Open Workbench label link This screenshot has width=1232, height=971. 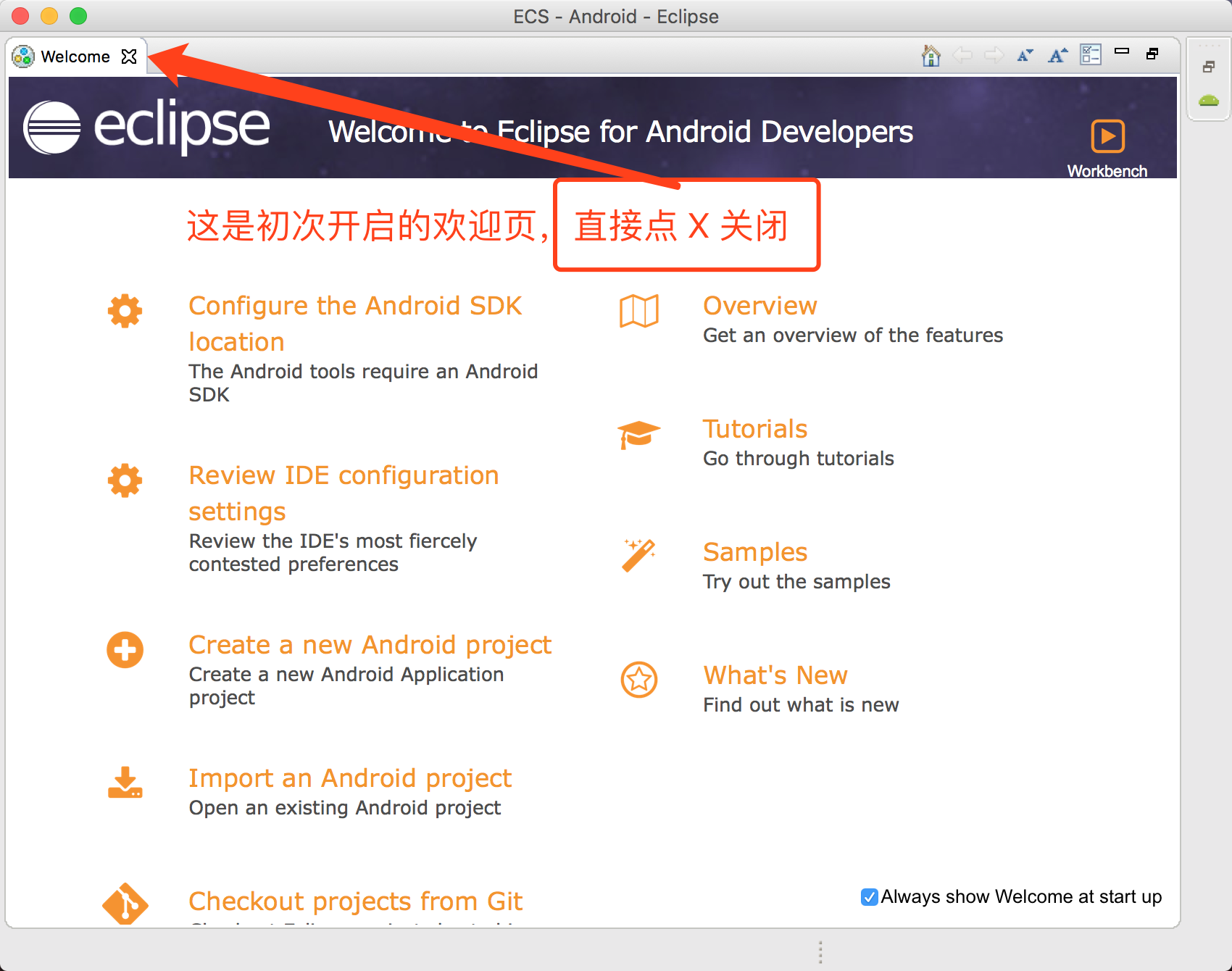coord(1107,171)
